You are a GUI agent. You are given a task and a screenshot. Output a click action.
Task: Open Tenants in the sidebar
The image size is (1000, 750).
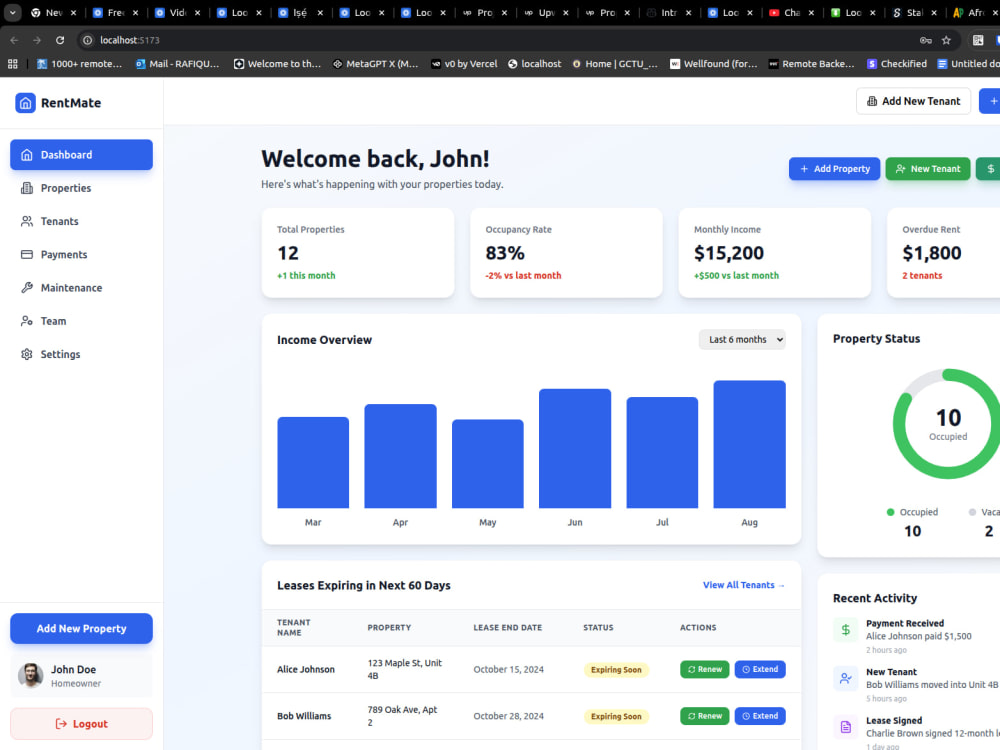point(81,221)
